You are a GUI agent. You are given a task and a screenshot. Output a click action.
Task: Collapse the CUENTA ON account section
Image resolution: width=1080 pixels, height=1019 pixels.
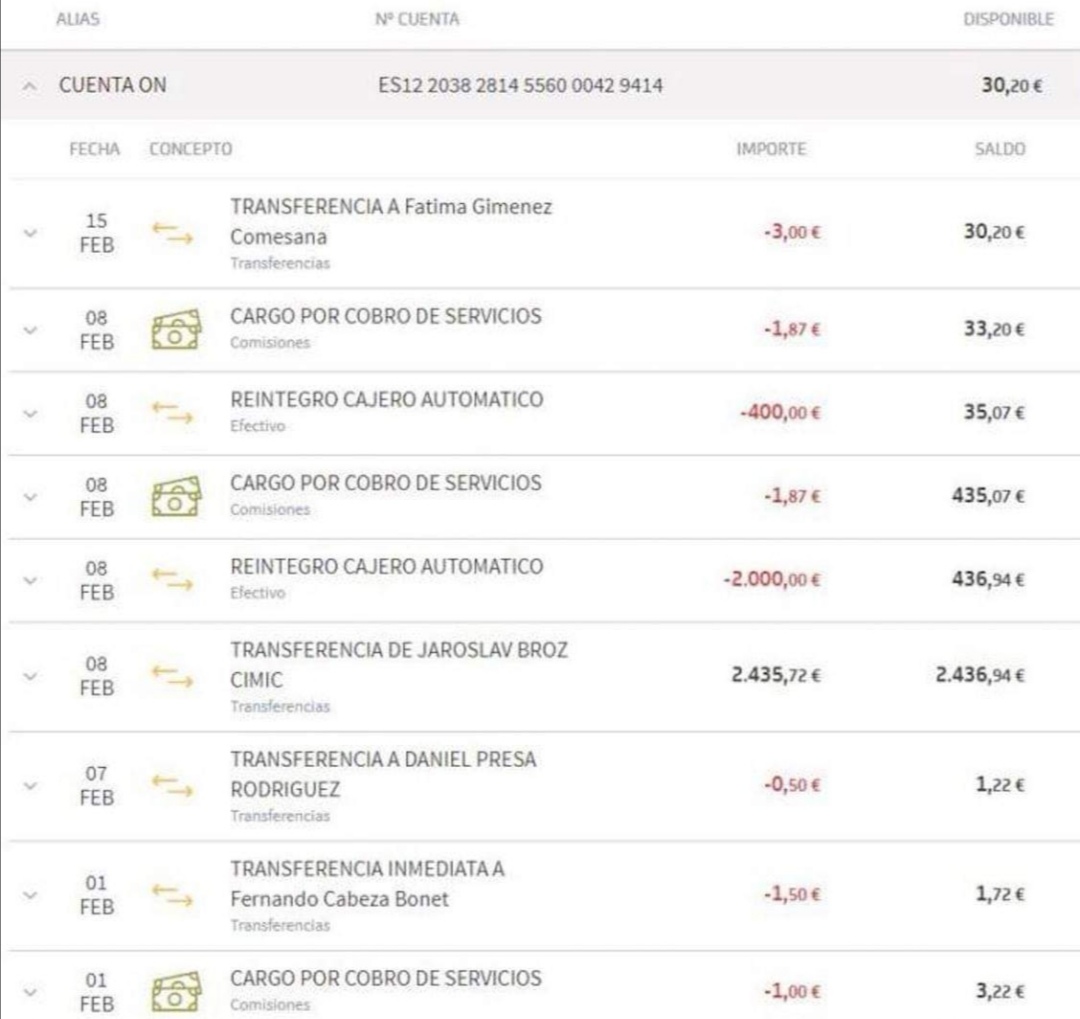[x=32, y=87]
